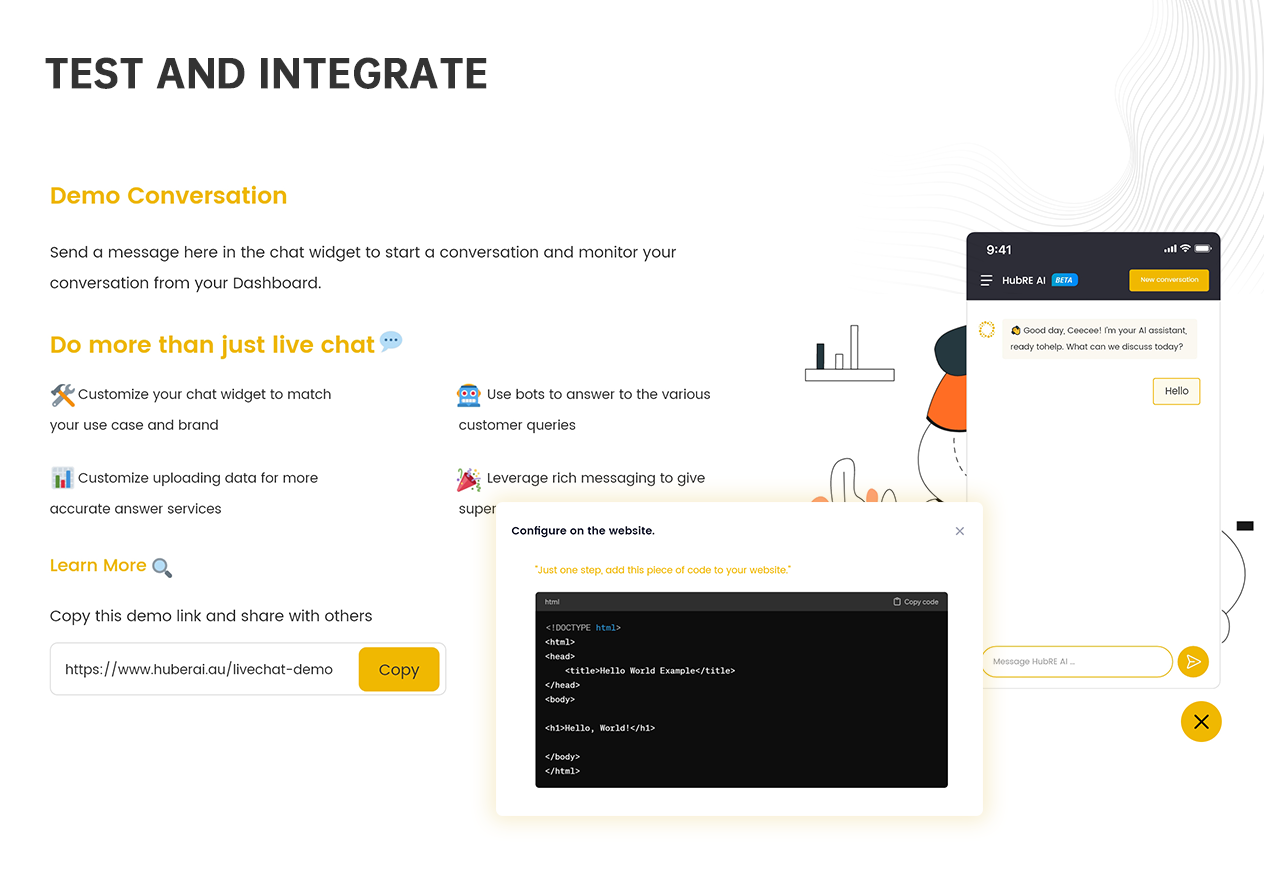
Task: Click Copy code in the html block
Action: [915, 602]
